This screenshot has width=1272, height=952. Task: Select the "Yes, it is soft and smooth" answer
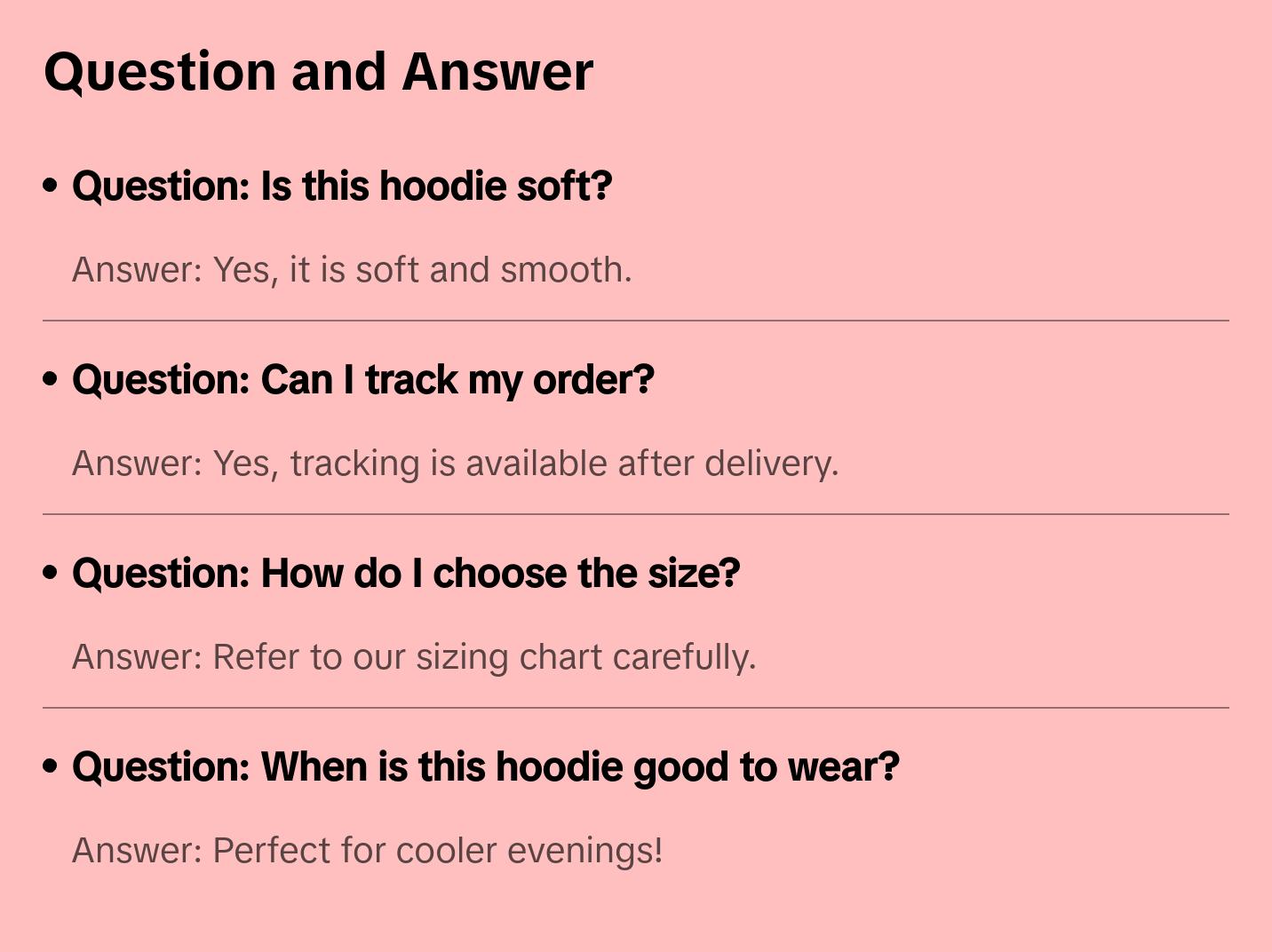[x=352, y=270]
